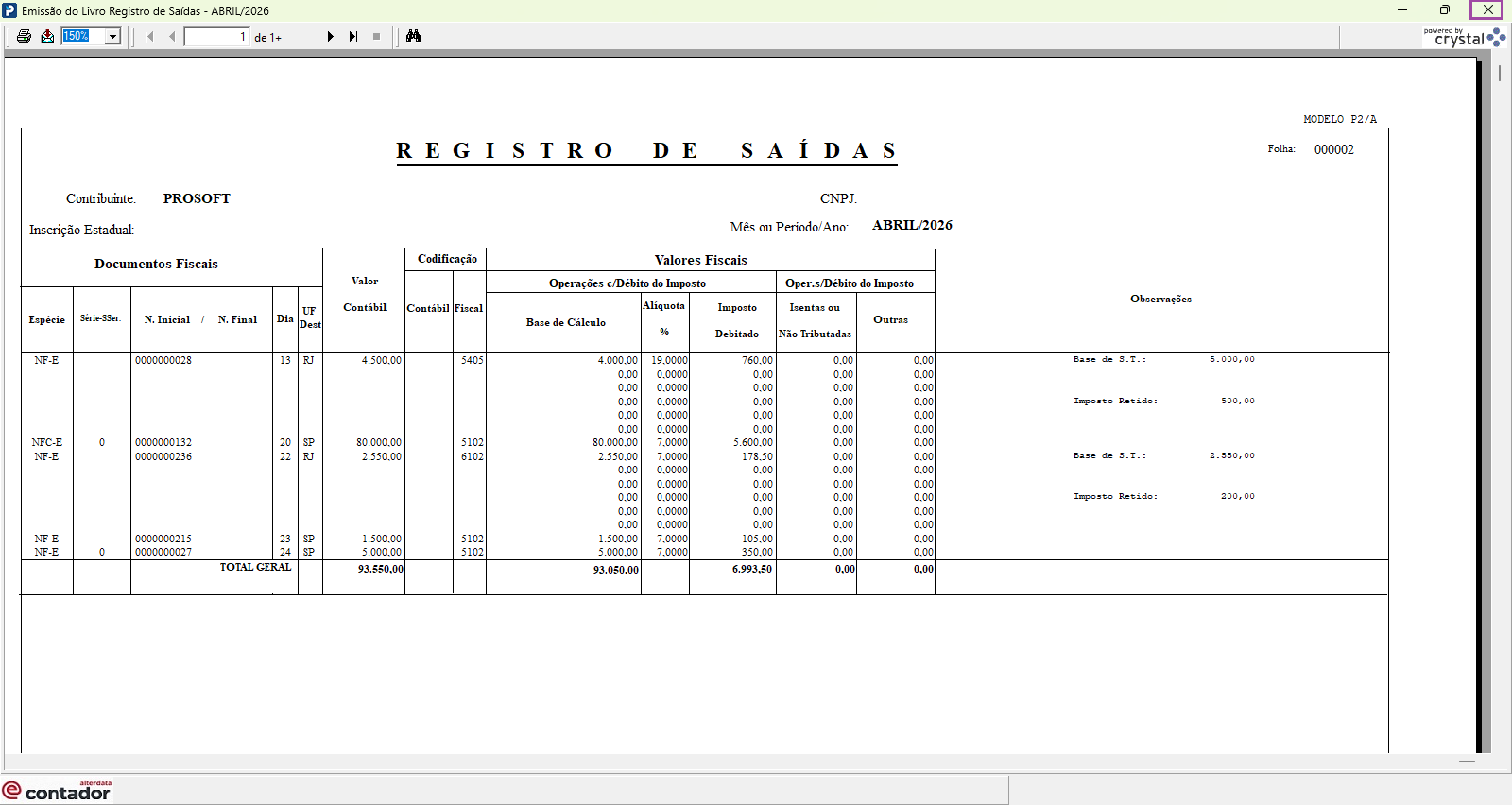Restore down the report window
Screen dimensions: 1512x805
pyautogui.click(x=1445, y=10)
